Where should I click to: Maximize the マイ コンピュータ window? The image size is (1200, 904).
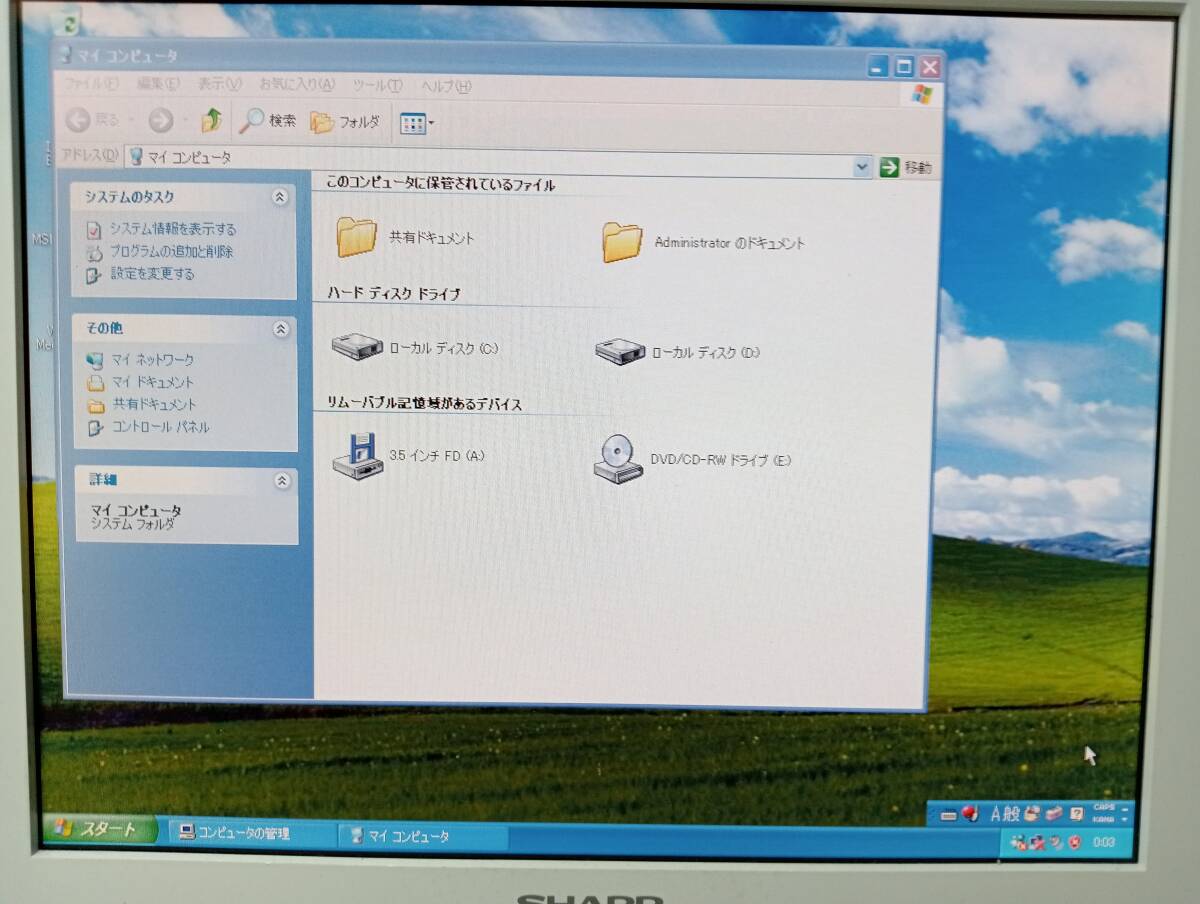(904, 67)
